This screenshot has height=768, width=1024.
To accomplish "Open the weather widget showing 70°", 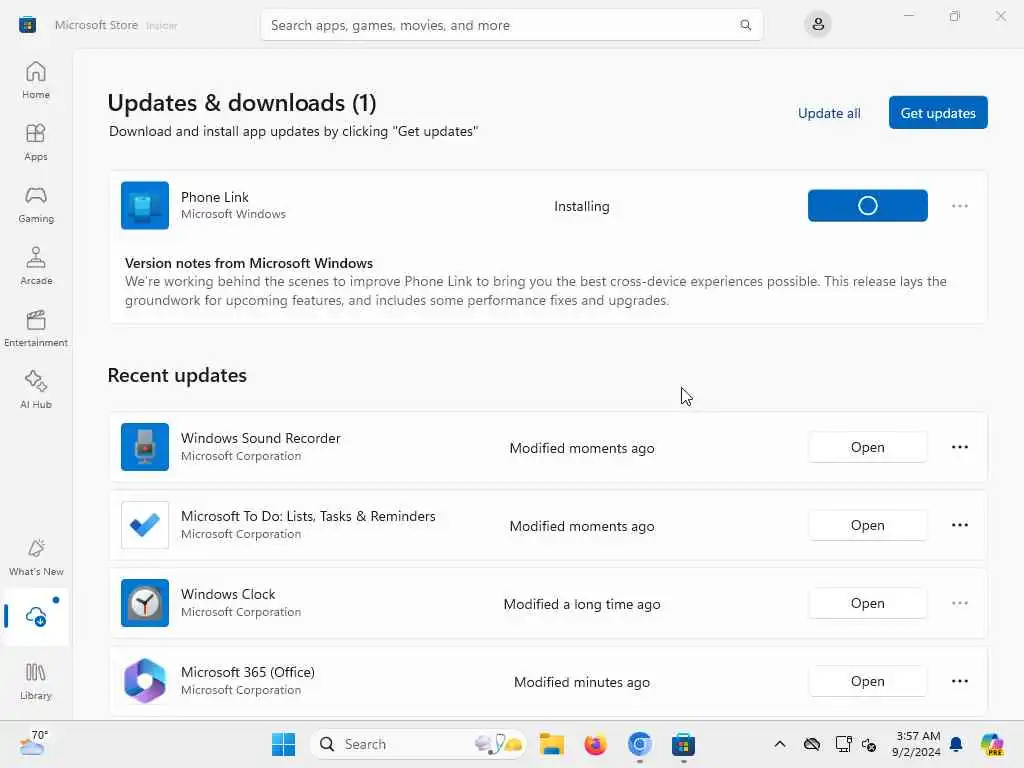I will point(33,743).
